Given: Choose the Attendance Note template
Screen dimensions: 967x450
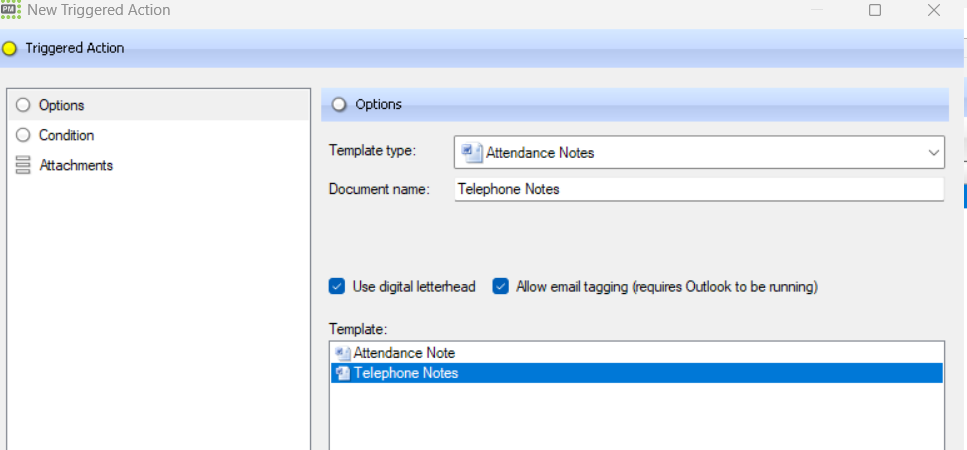Looking at the screenshot, I should click(x=404, y=353).
